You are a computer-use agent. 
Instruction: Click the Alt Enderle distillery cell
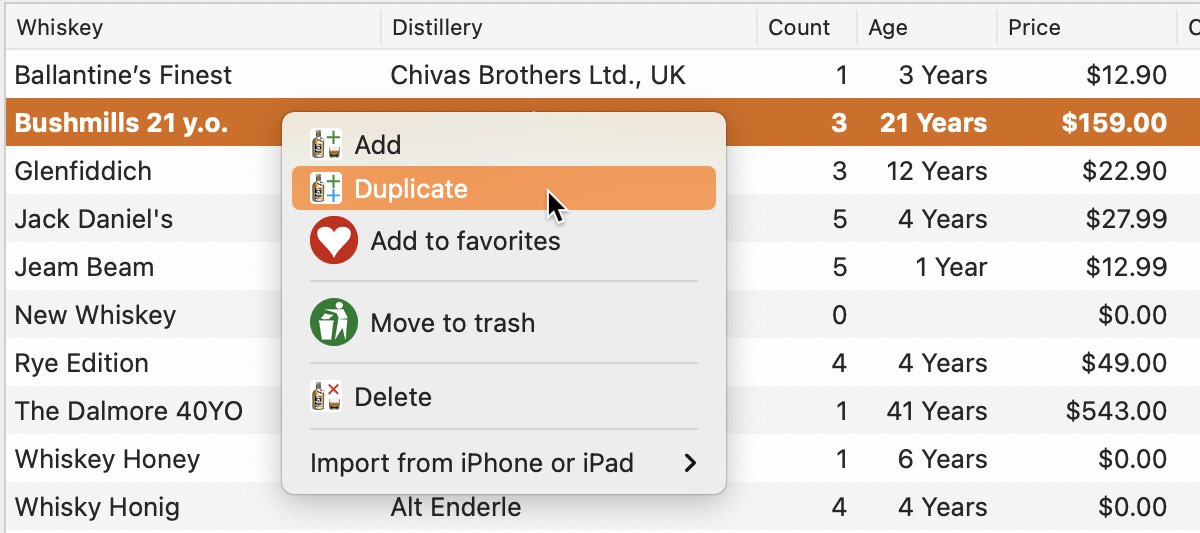(456, 507)
